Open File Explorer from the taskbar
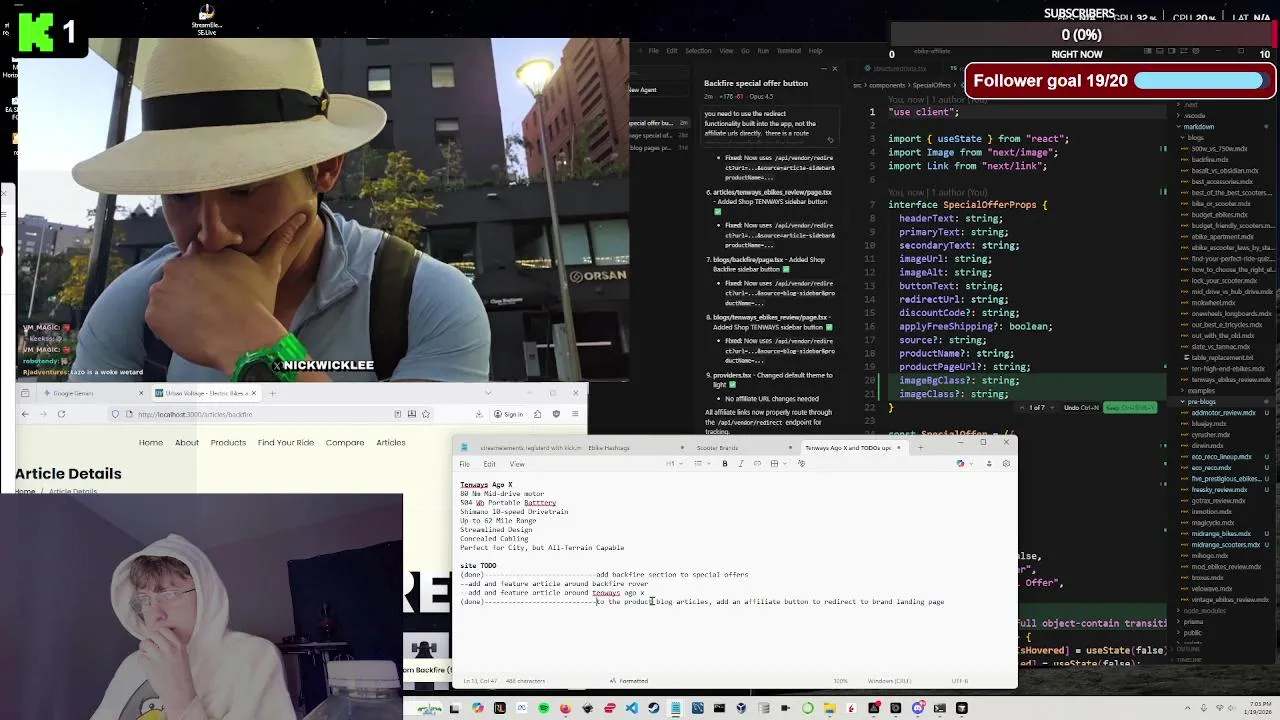1280x720 pixels. tap(830, 708)
